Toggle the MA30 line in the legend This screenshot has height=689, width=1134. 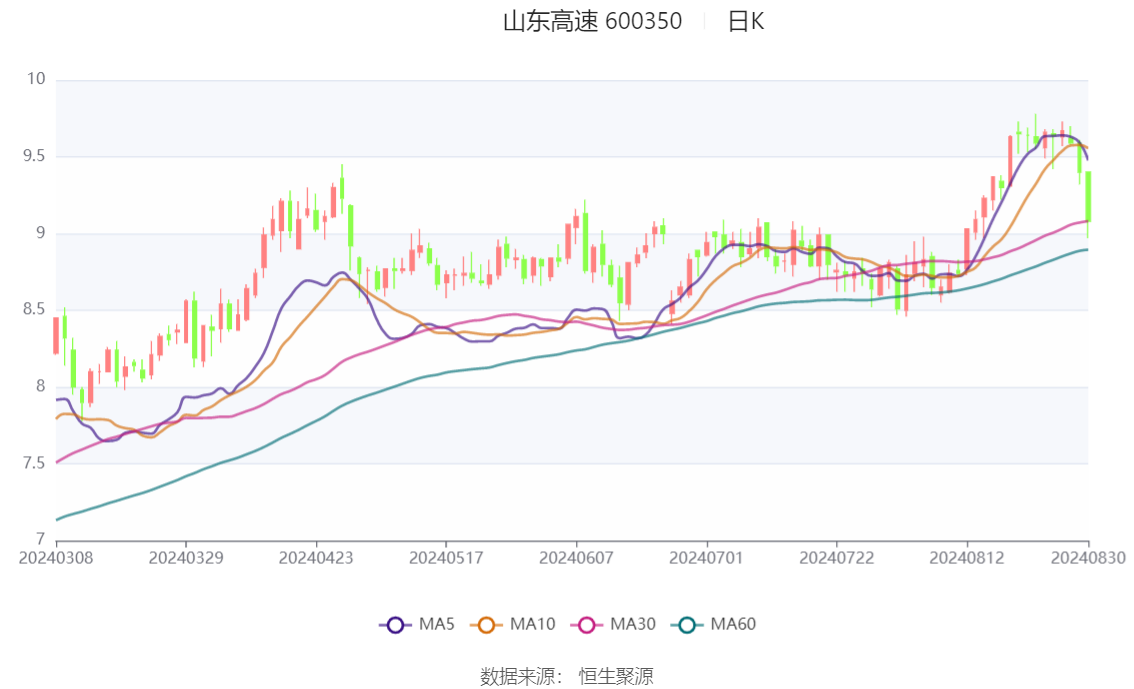point(613,625)
